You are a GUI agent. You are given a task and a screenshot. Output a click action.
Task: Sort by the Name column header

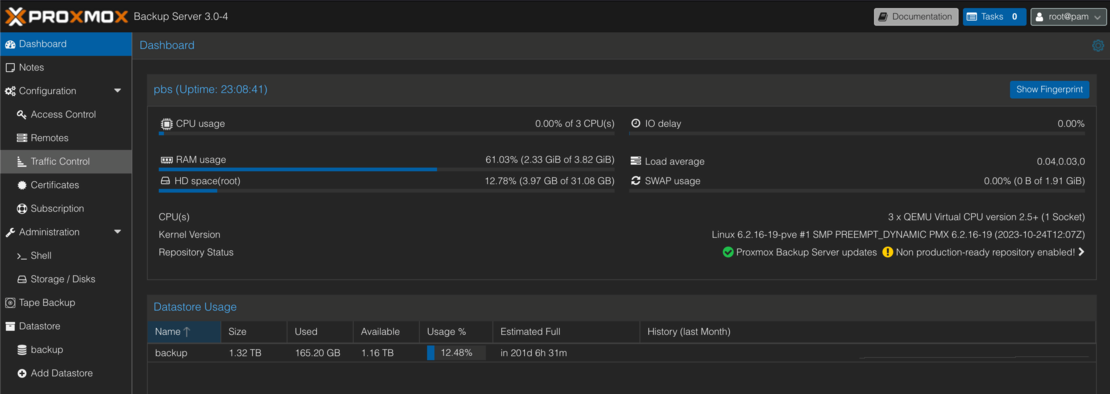pos(184,331)
